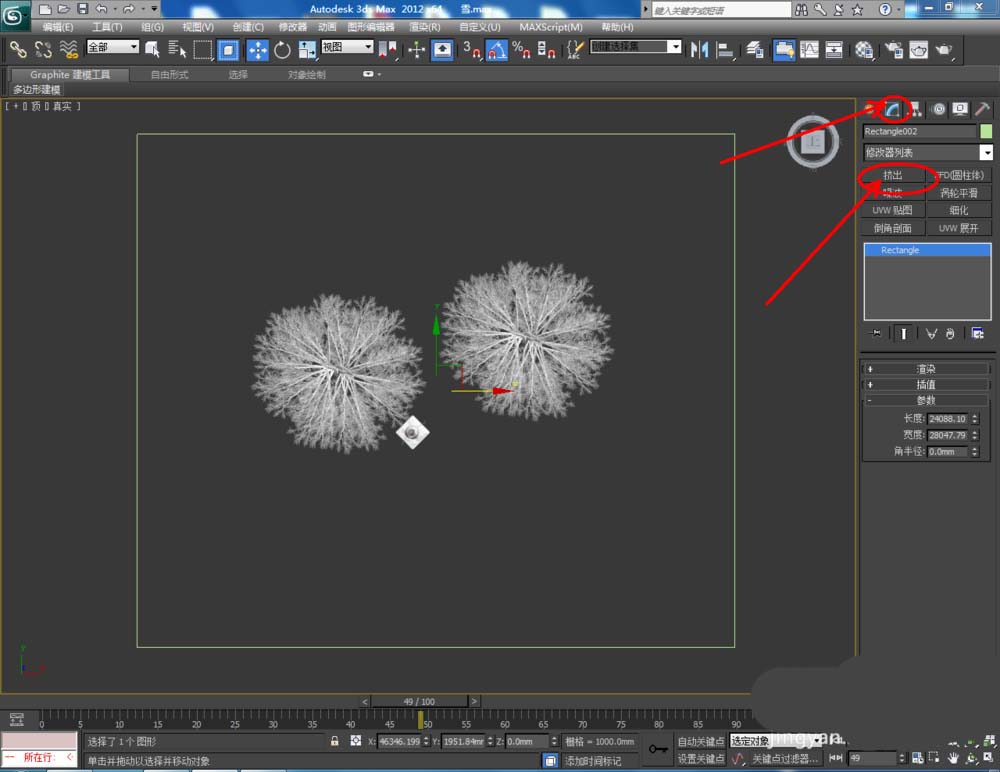This screenshot has height=772, width=1000.
Task: Click the Mirror tool icon
Action: tap(700, 49)
